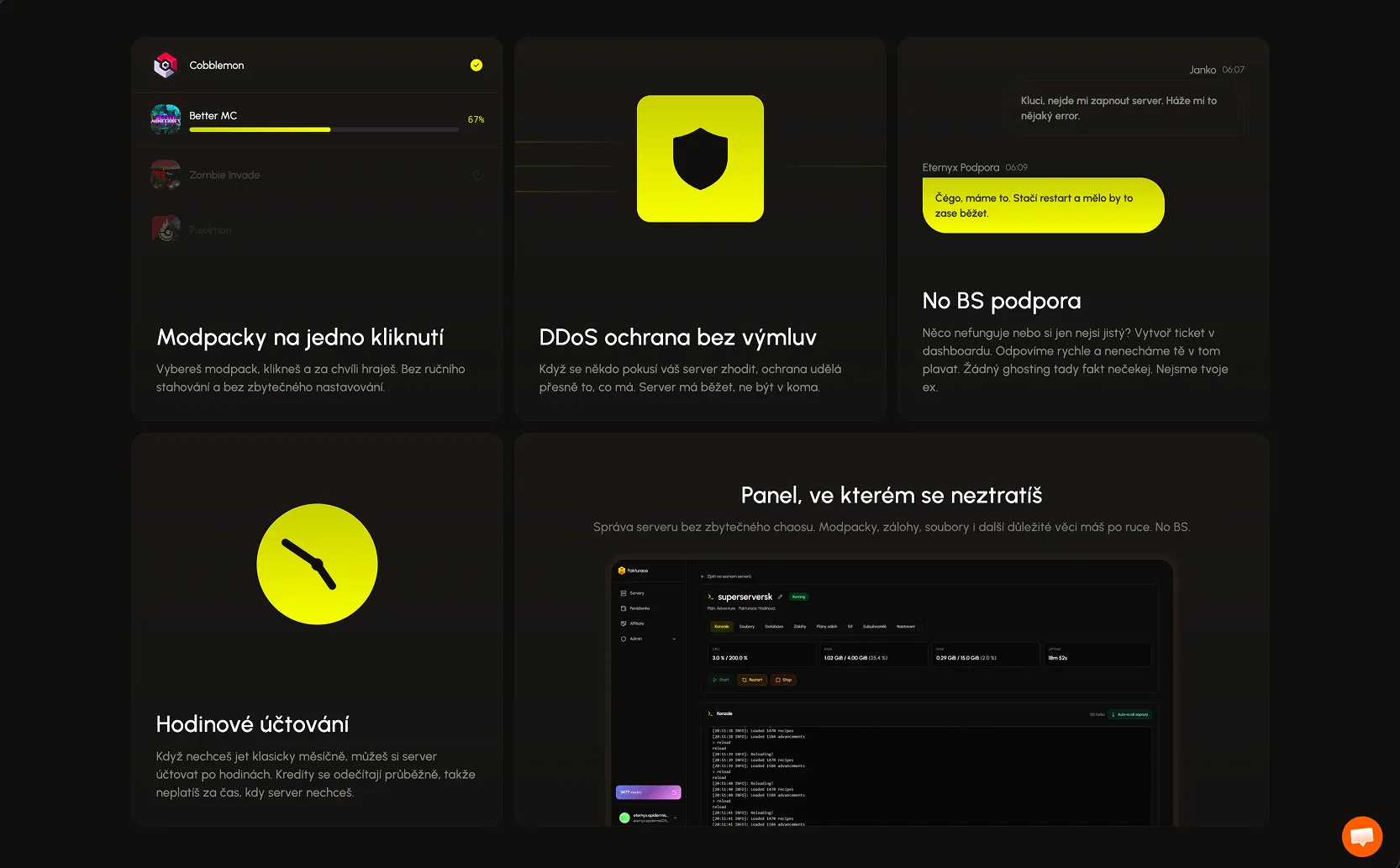
Task: Switch to the Subuživatelé tab
Action: [x=874, y=626]
